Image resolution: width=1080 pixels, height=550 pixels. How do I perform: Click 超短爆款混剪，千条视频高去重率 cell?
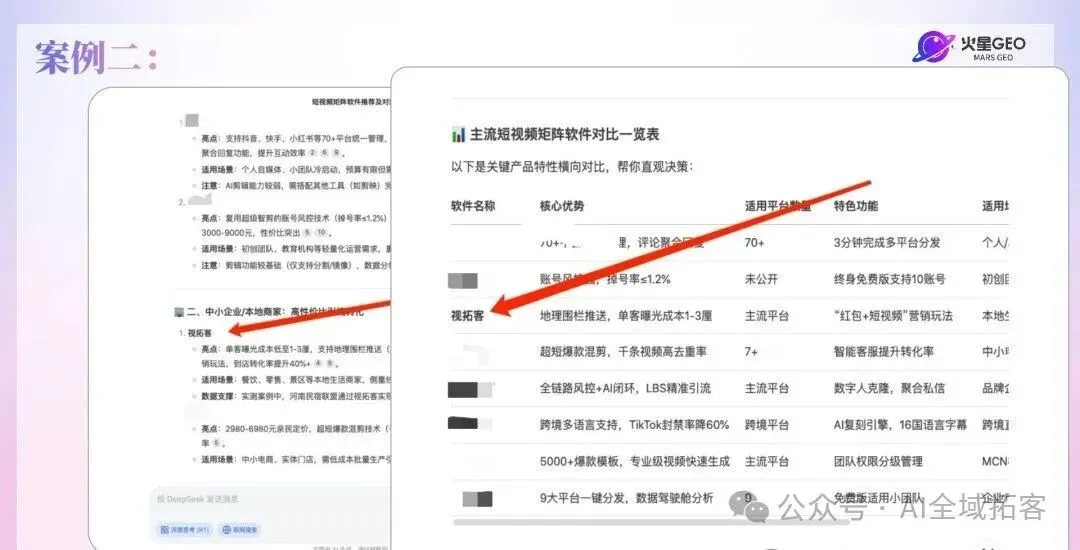pyautogui.click(x=623, y=352)
